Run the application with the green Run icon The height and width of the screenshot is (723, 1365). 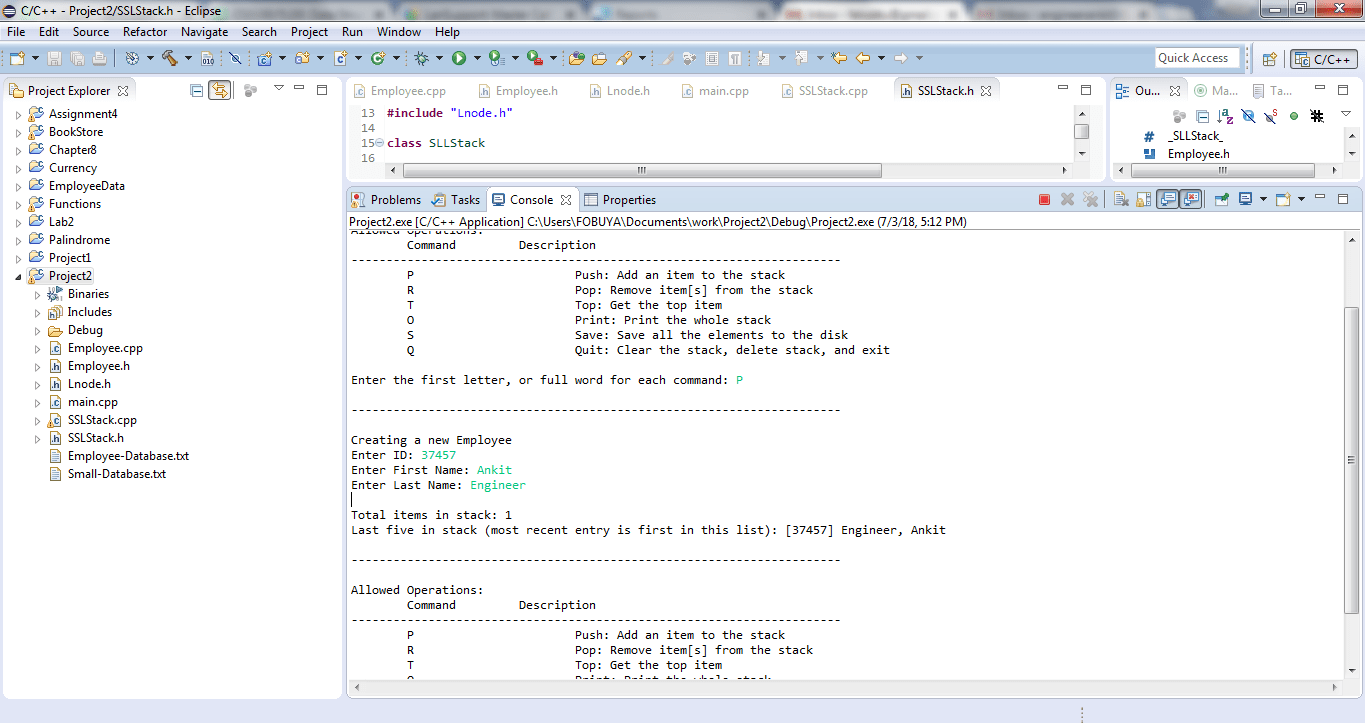coord(459,57)
